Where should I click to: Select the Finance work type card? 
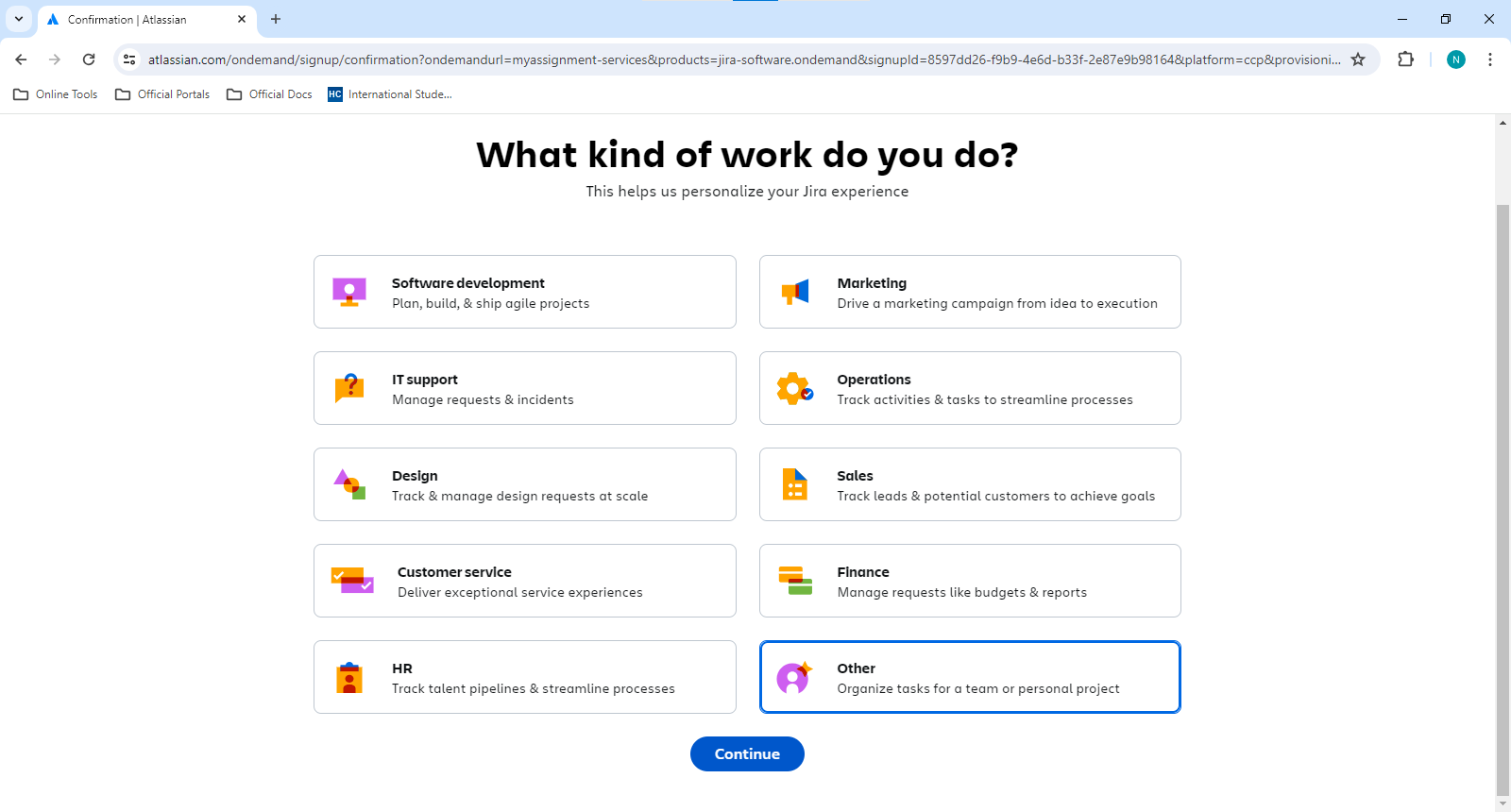tap(970, 581)
